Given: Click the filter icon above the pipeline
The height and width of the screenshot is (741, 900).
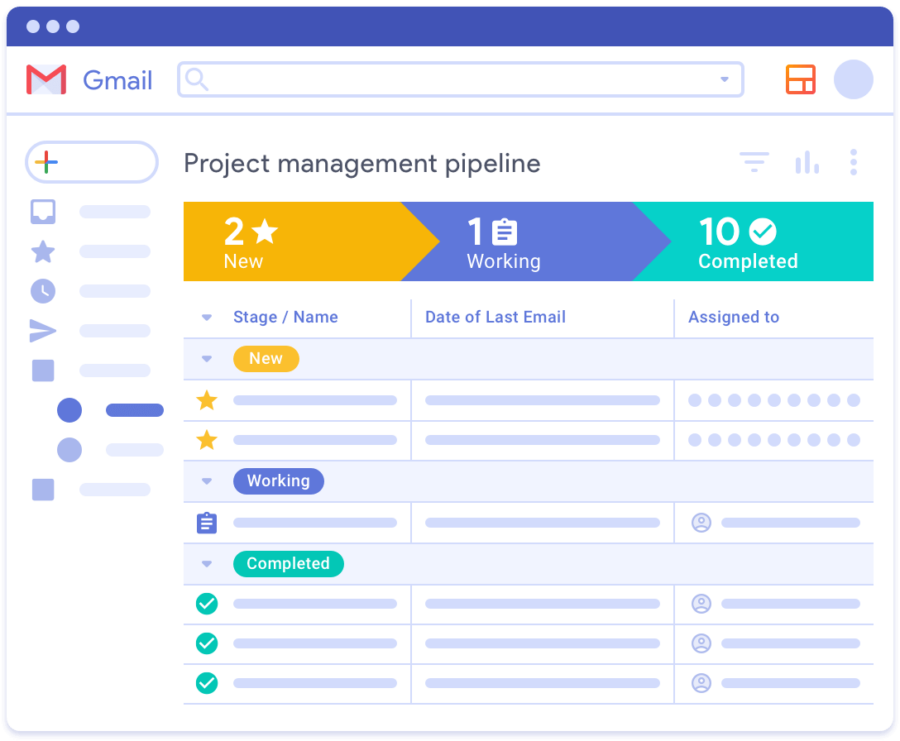Looking at the screenshot, I should [754, 161].
